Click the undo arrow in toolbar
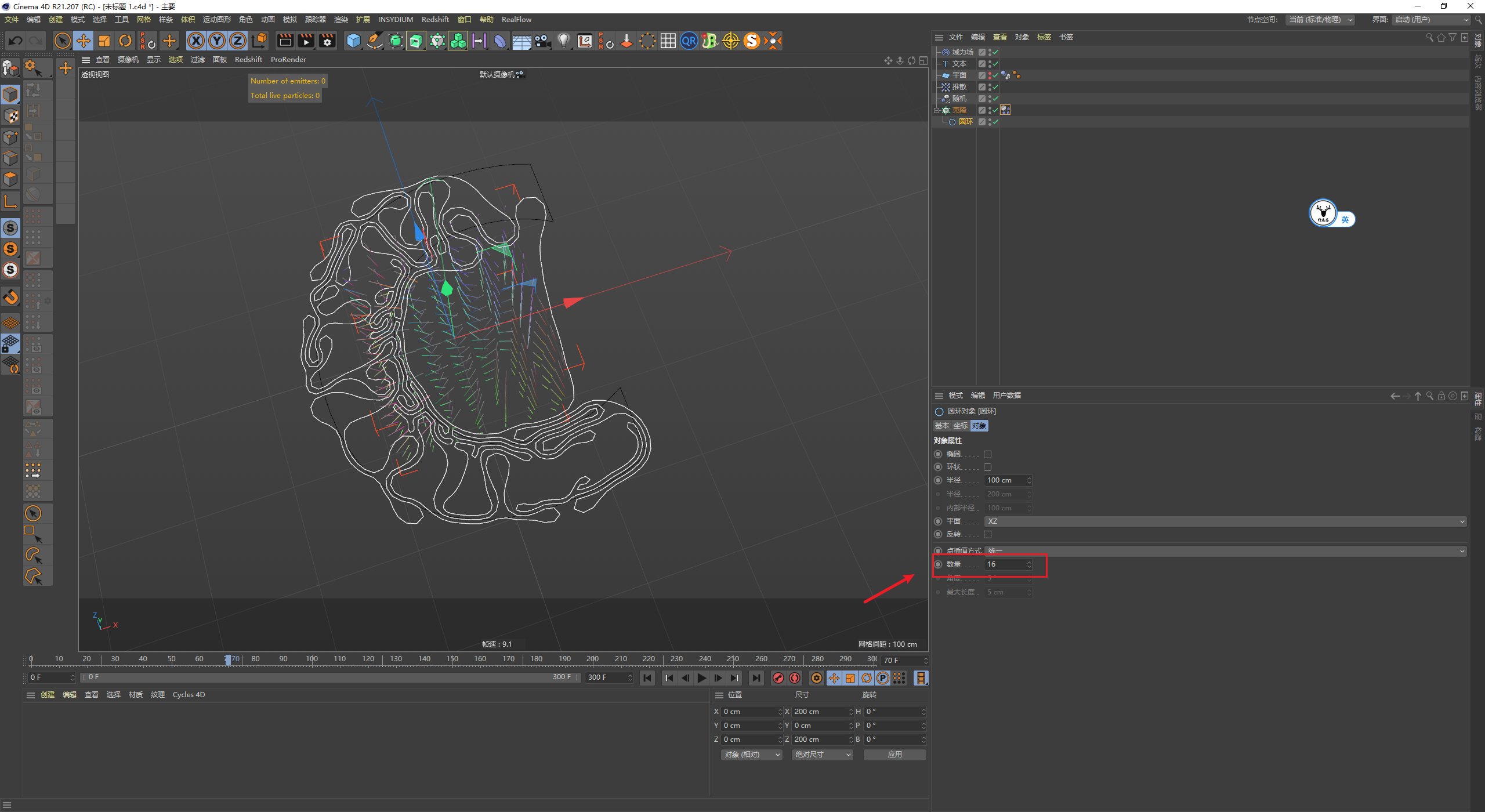The width and height of the screenshot is (1485, 812). tap(16, 41)
